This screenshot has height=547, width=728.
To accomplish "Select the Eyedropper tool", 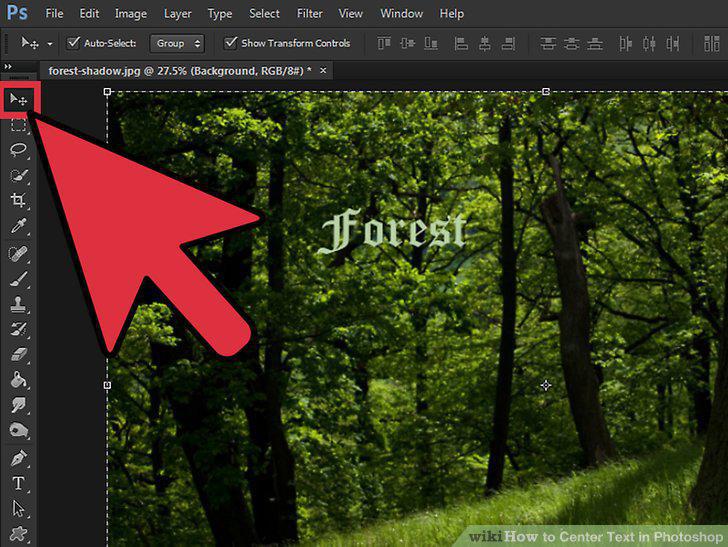I will 19,226.
